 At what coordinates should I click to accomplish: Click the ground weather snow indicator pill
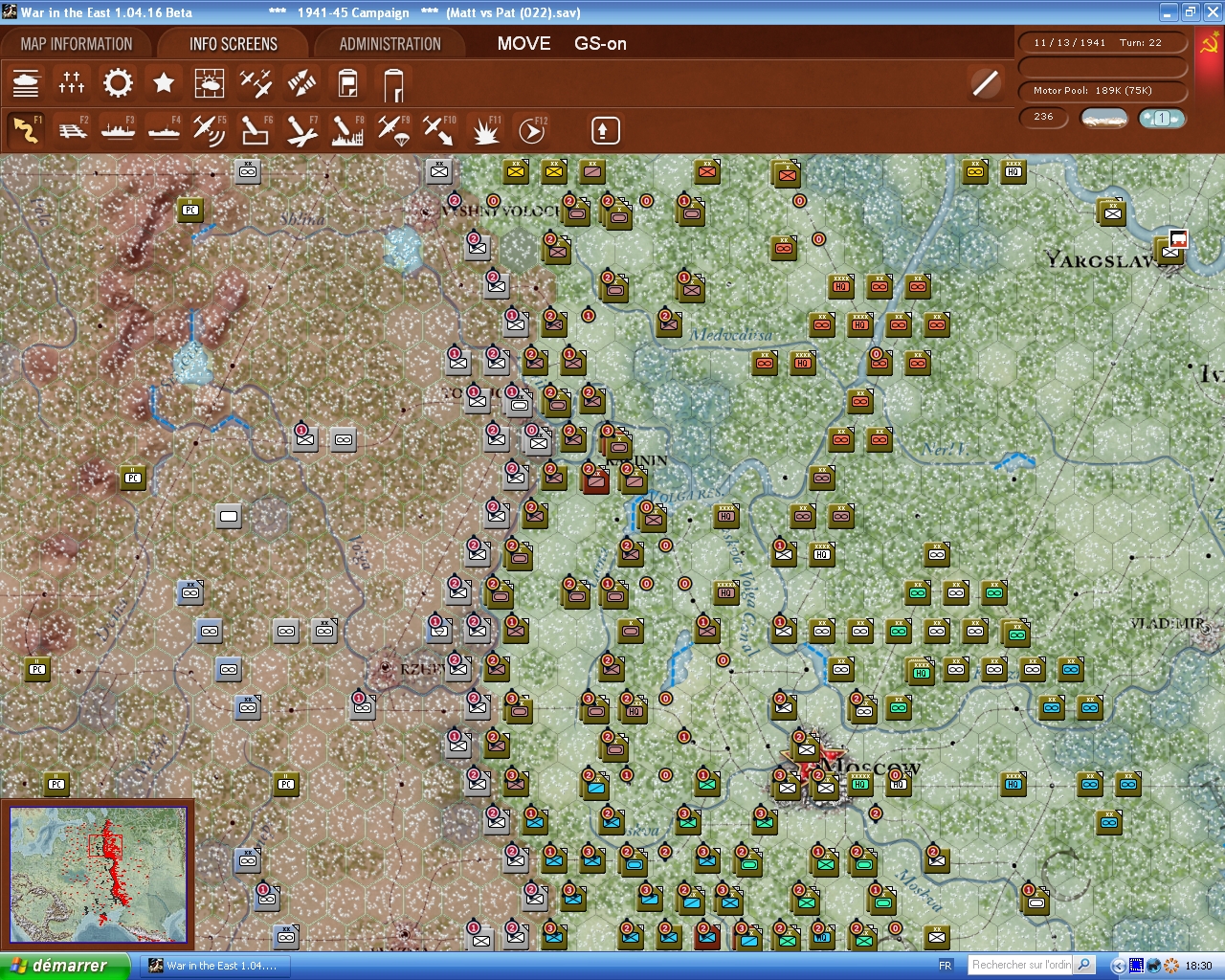[1103, 118]
